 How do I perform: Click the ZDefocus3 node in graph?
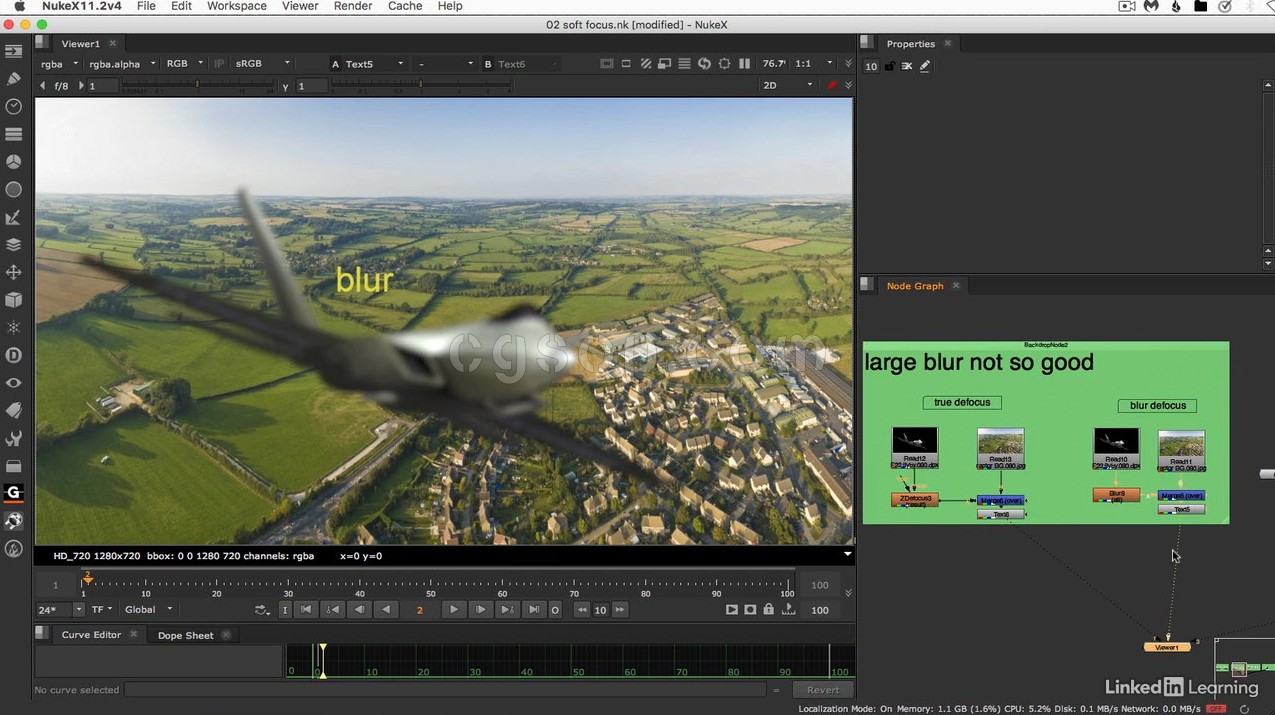click(915, 499)
